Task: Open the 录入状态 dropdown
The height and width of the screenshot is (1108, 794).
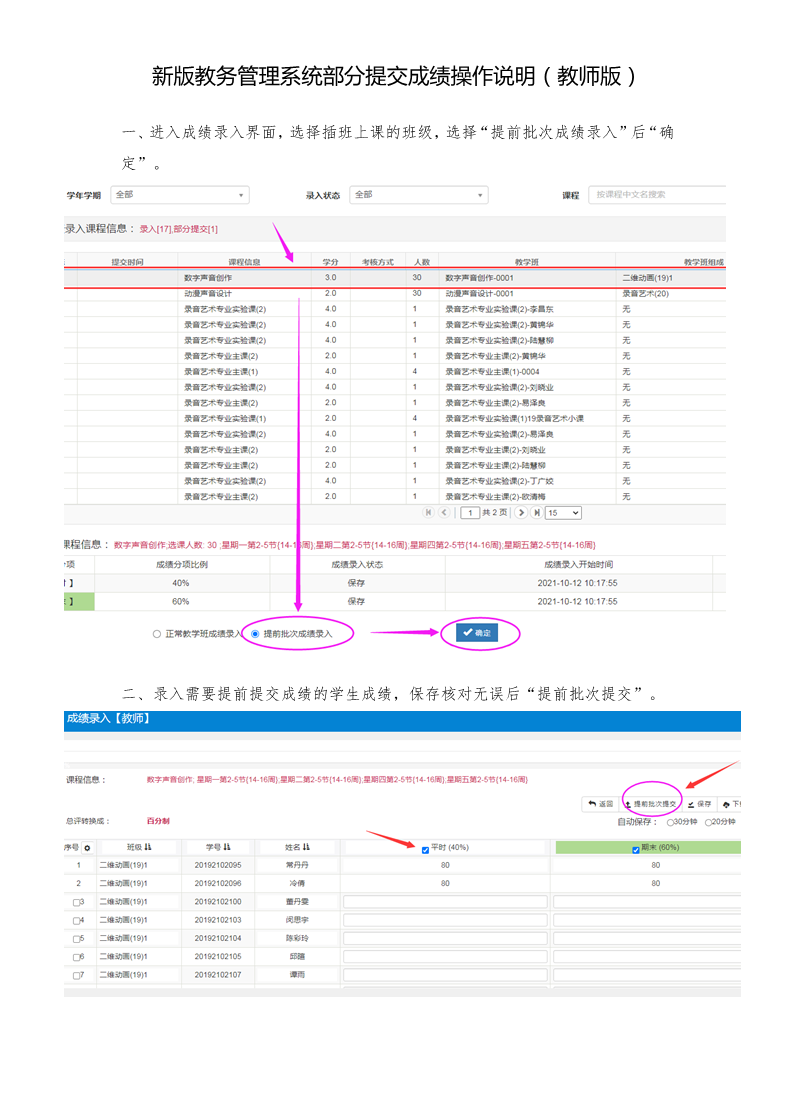Action: 419,195
